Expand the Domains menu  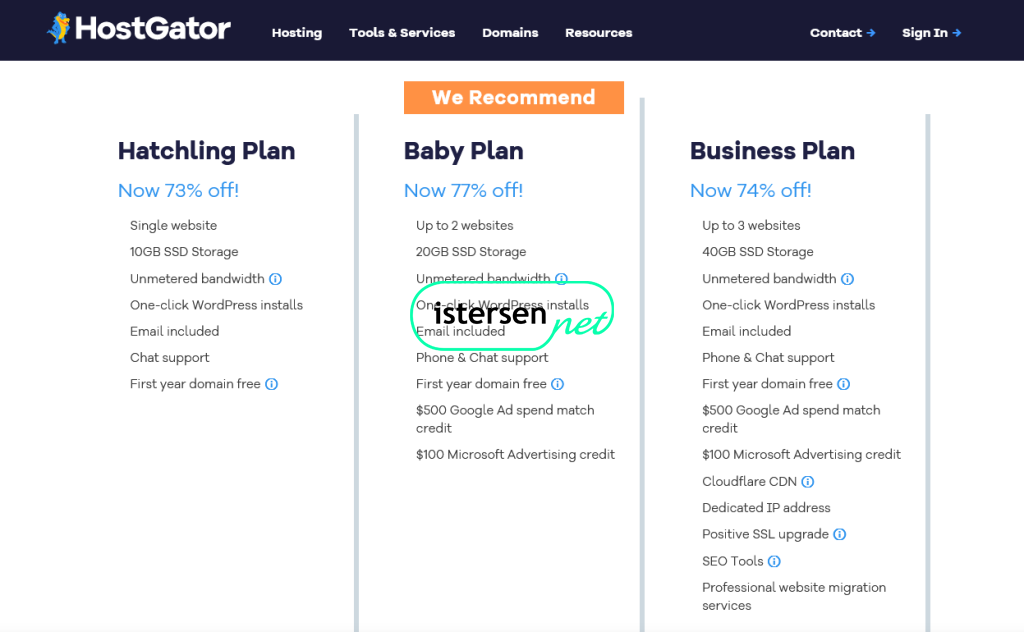coord(510,33)
